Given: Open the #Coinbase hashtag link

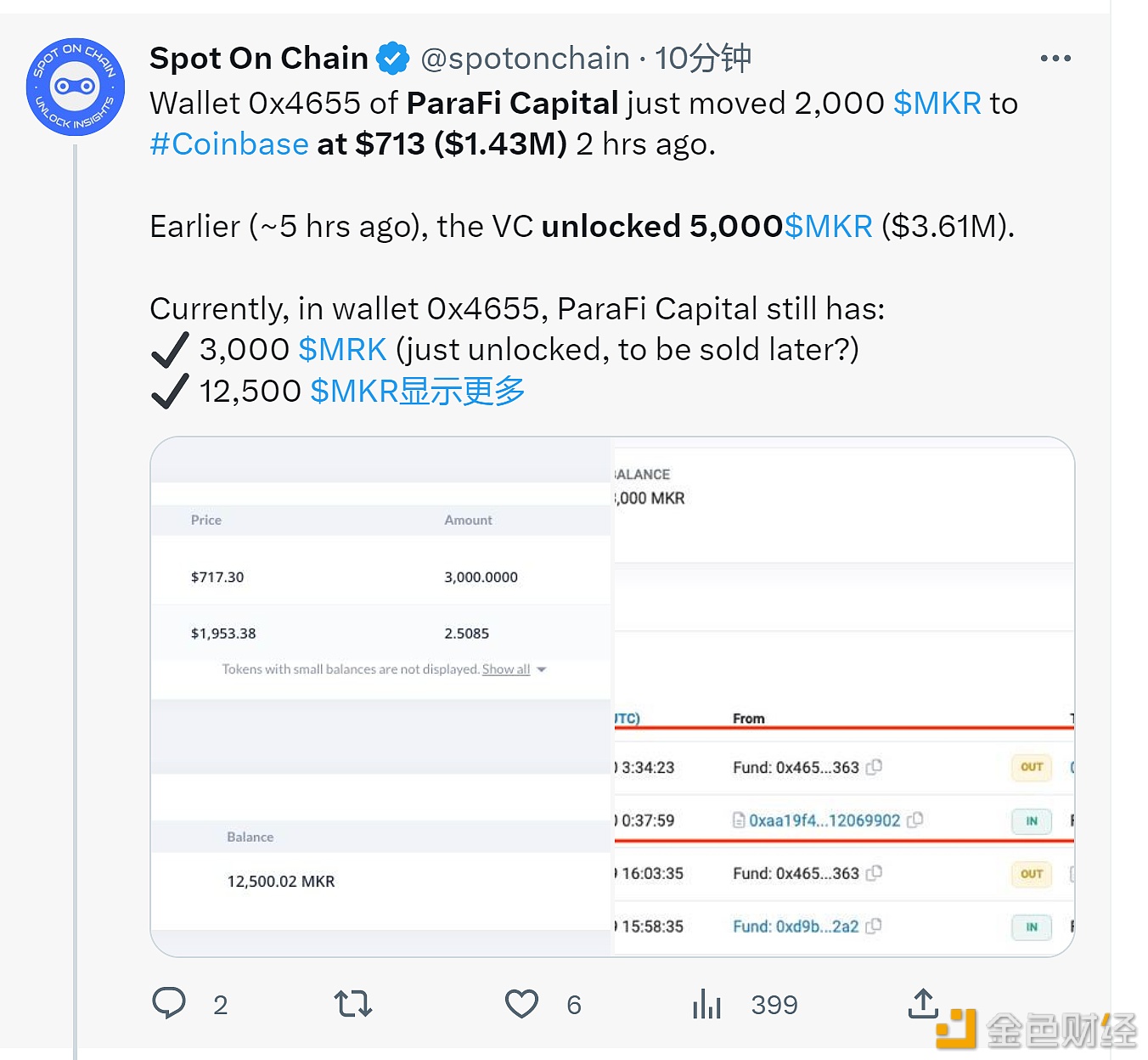Looking at the screenshot, I should [229, 144].
